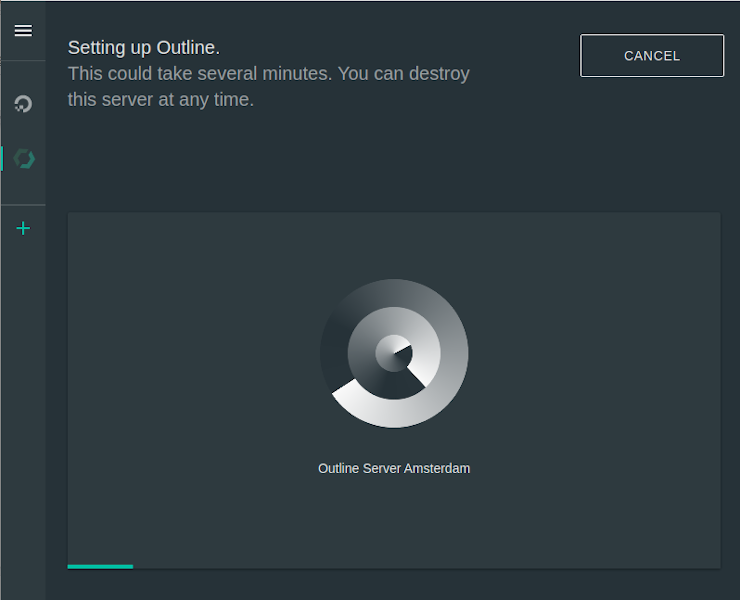The height and width of the screenshot is (600, 740).
Task: Cancel the Outline server setup
Action: coord(652,56)
